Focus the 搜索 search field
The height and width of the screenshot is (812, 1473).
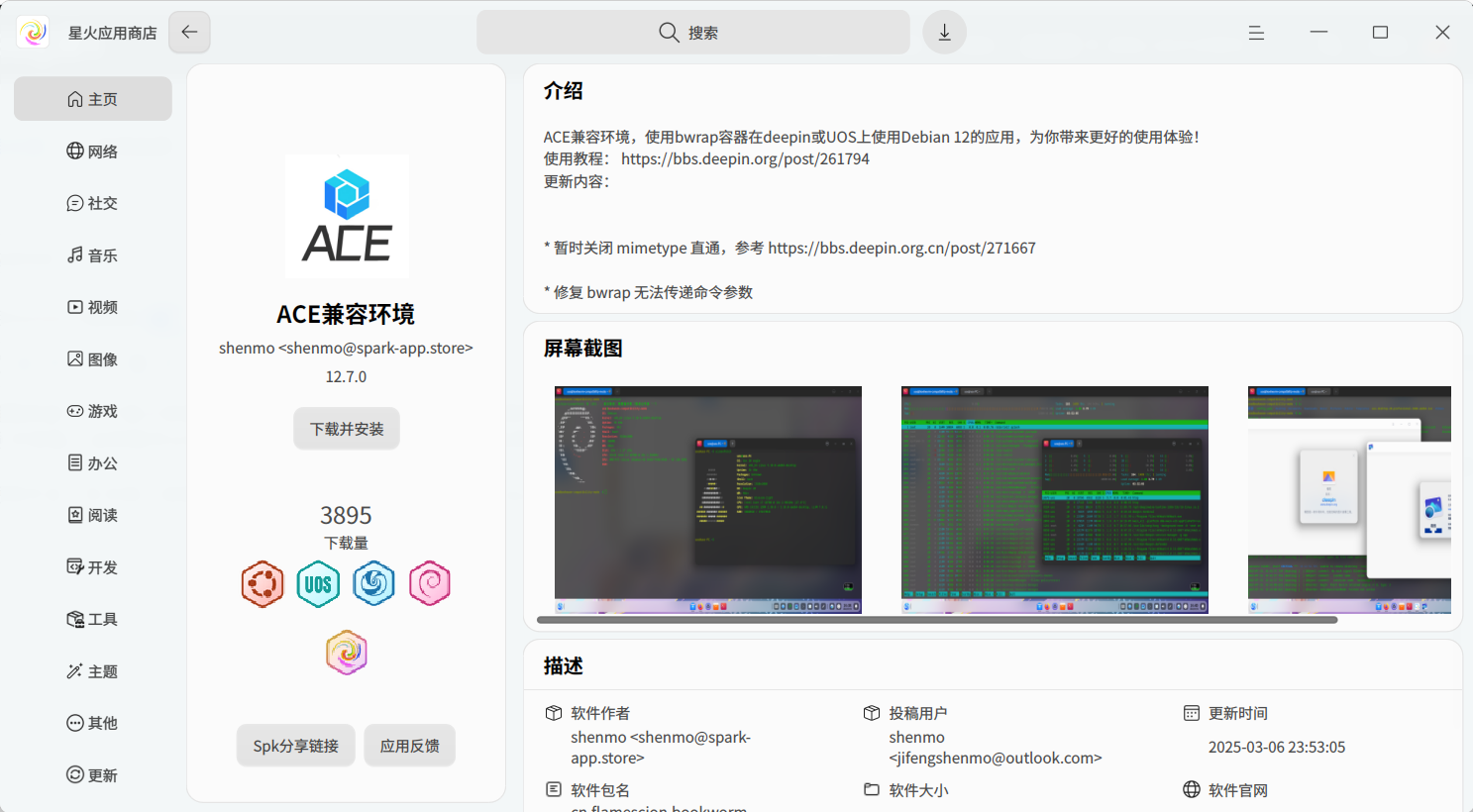pyautogui.click(x=693, y=33)
